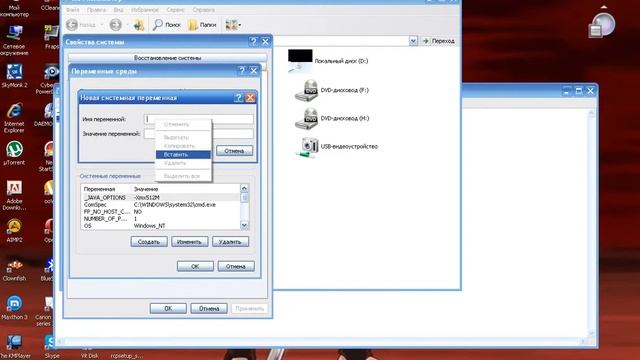Viewport: 640px width, 360px height.
Task: Select DVD-дисковод (F:) drive
Action: pyautogui.click(x=332, y=90)
